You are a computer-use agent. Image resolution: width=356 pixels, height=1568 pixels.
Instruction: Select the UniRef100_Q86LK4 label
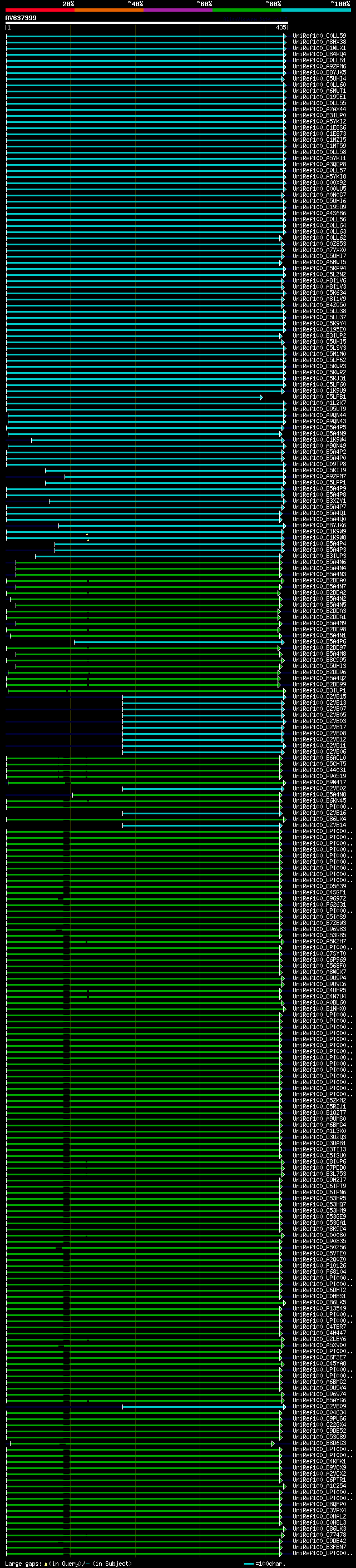[x=319, y=819]
